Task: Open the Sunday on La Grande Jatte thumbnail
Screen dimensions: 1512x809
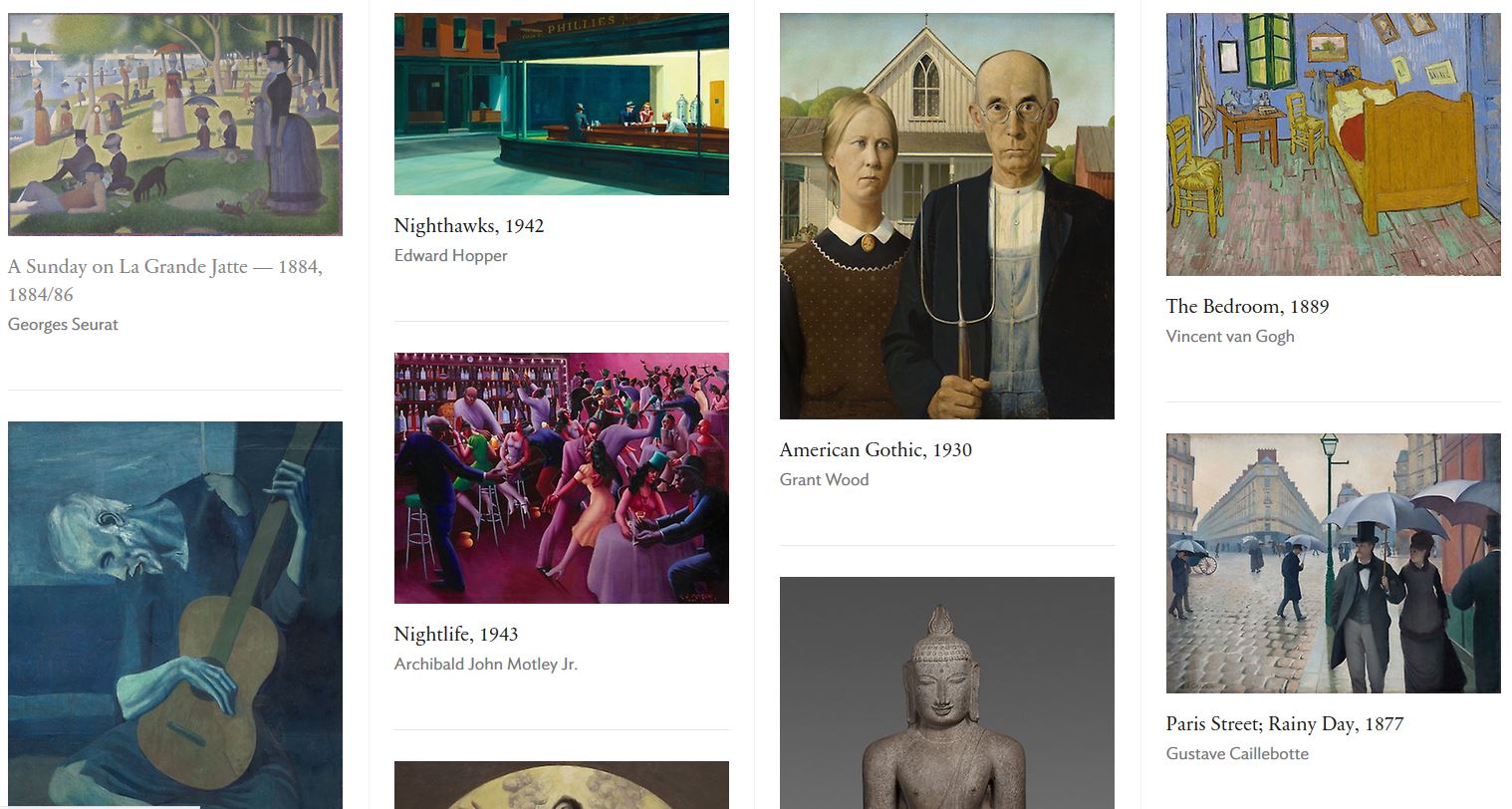Action: (x=175, y=125)
